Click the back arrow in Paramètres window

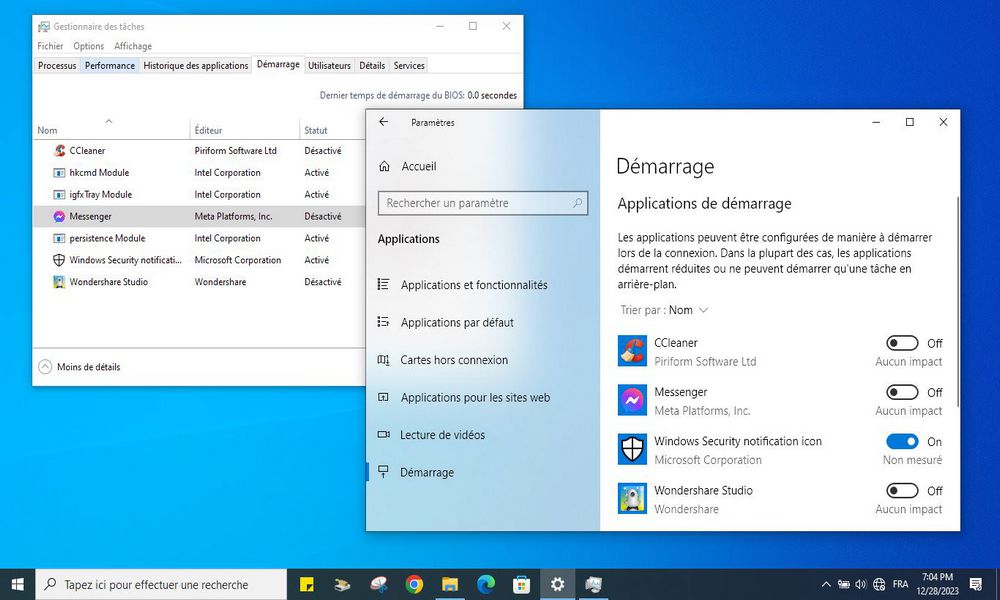(384, 122)
